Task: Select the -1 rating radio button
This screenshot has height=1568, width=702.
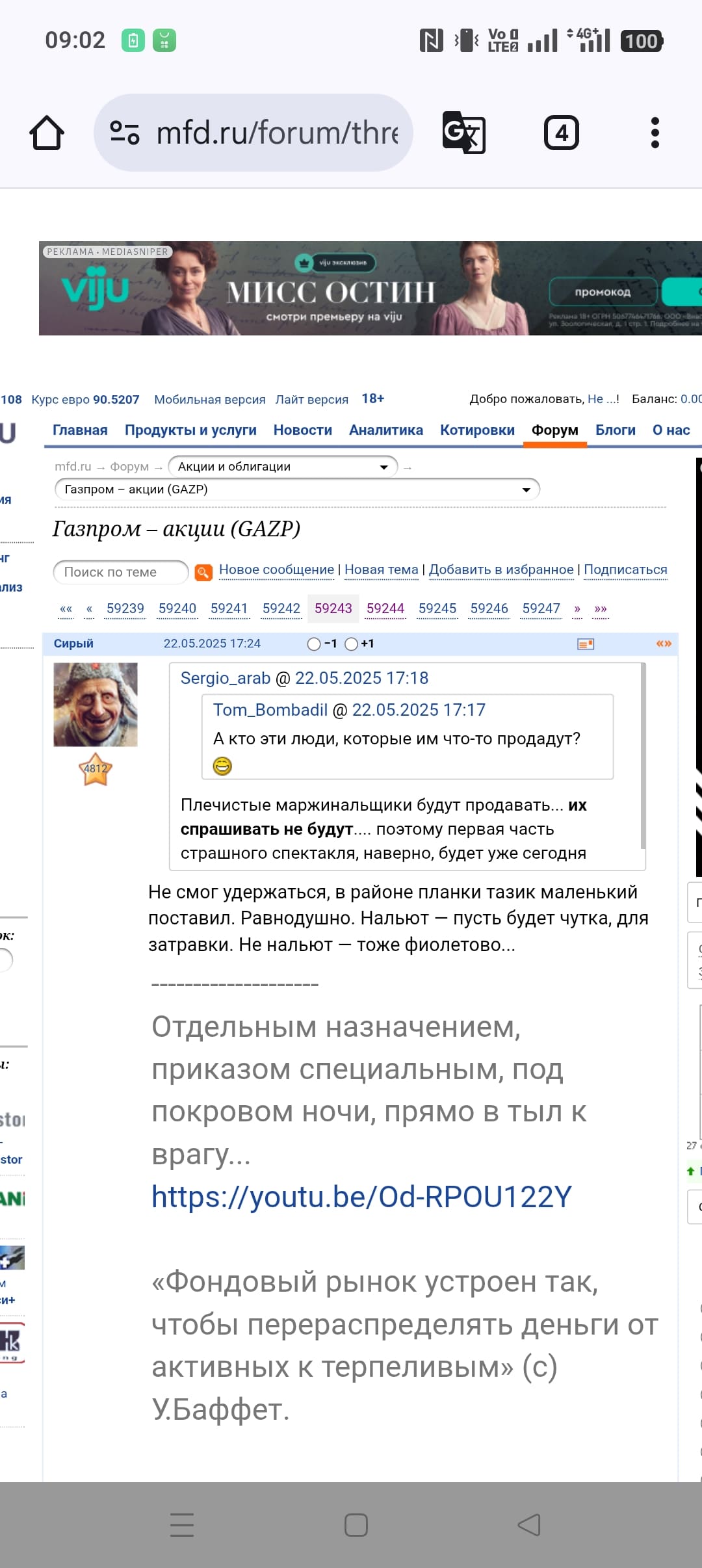Action: pos(314,644)
